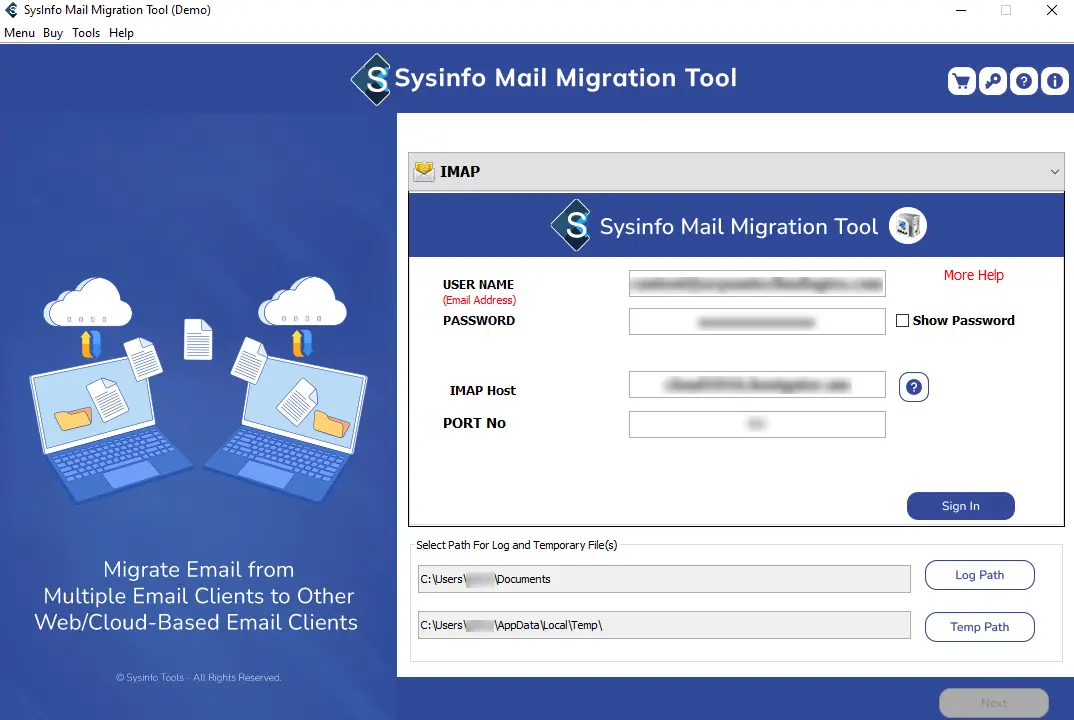Enable the Show Password checkbox
Screen dimensions: 1074x720
[903, 321]
